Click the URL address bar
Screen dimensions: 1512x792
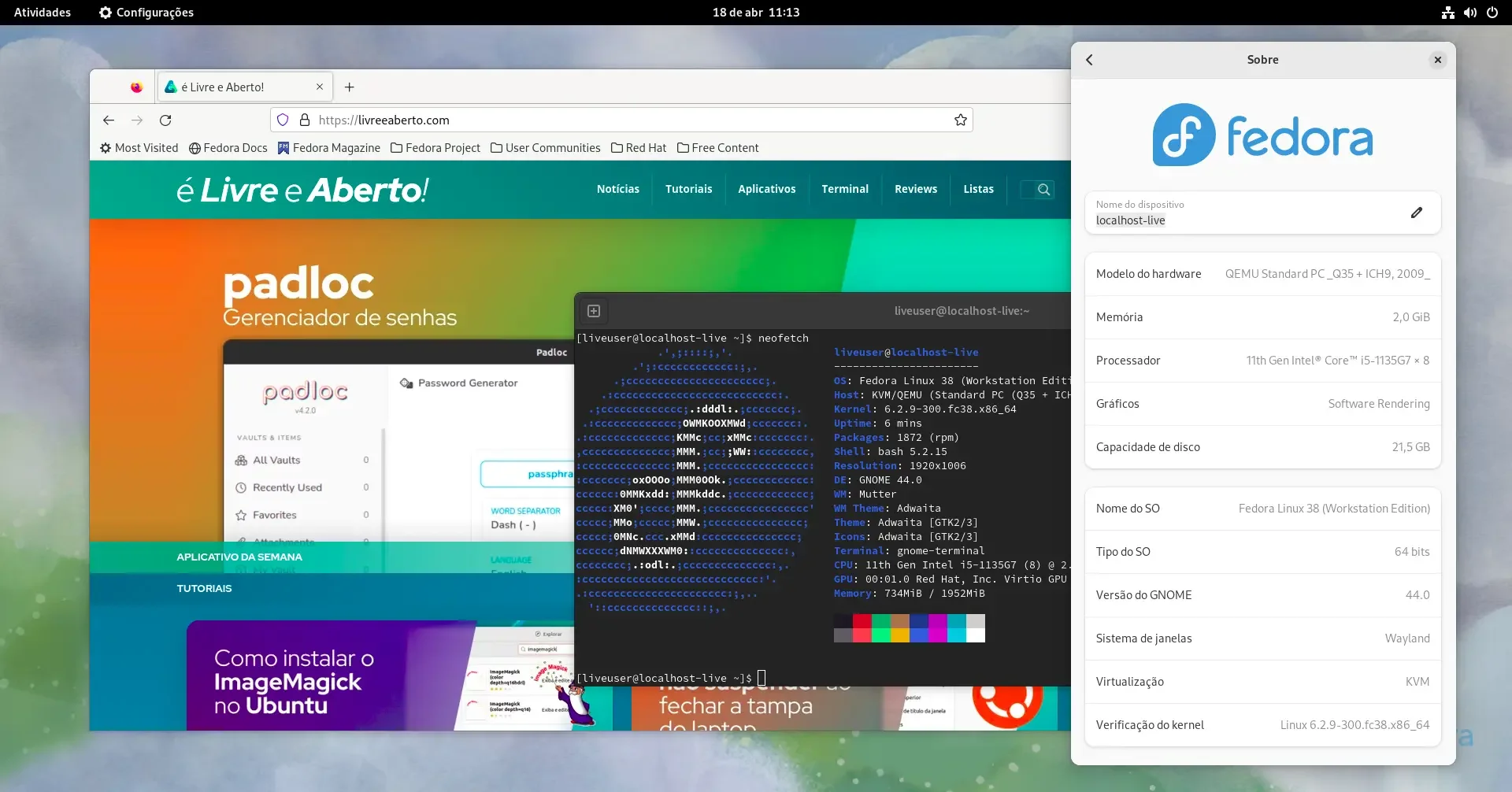coord(622,120)
